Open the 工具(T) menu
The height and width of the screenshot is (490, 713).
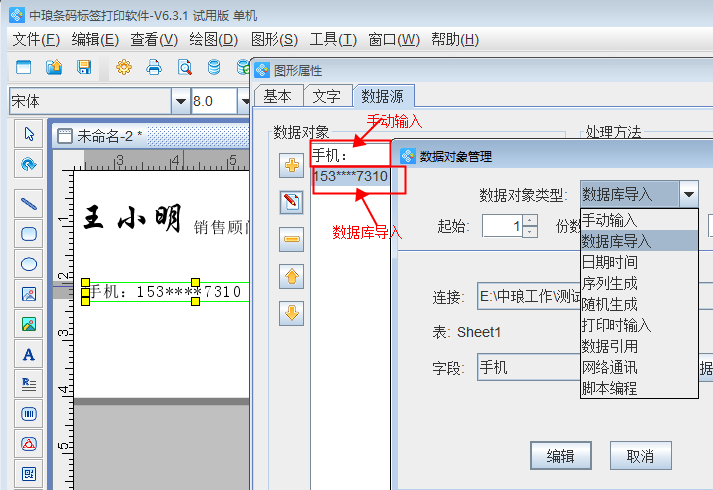(x=332, y=39)
